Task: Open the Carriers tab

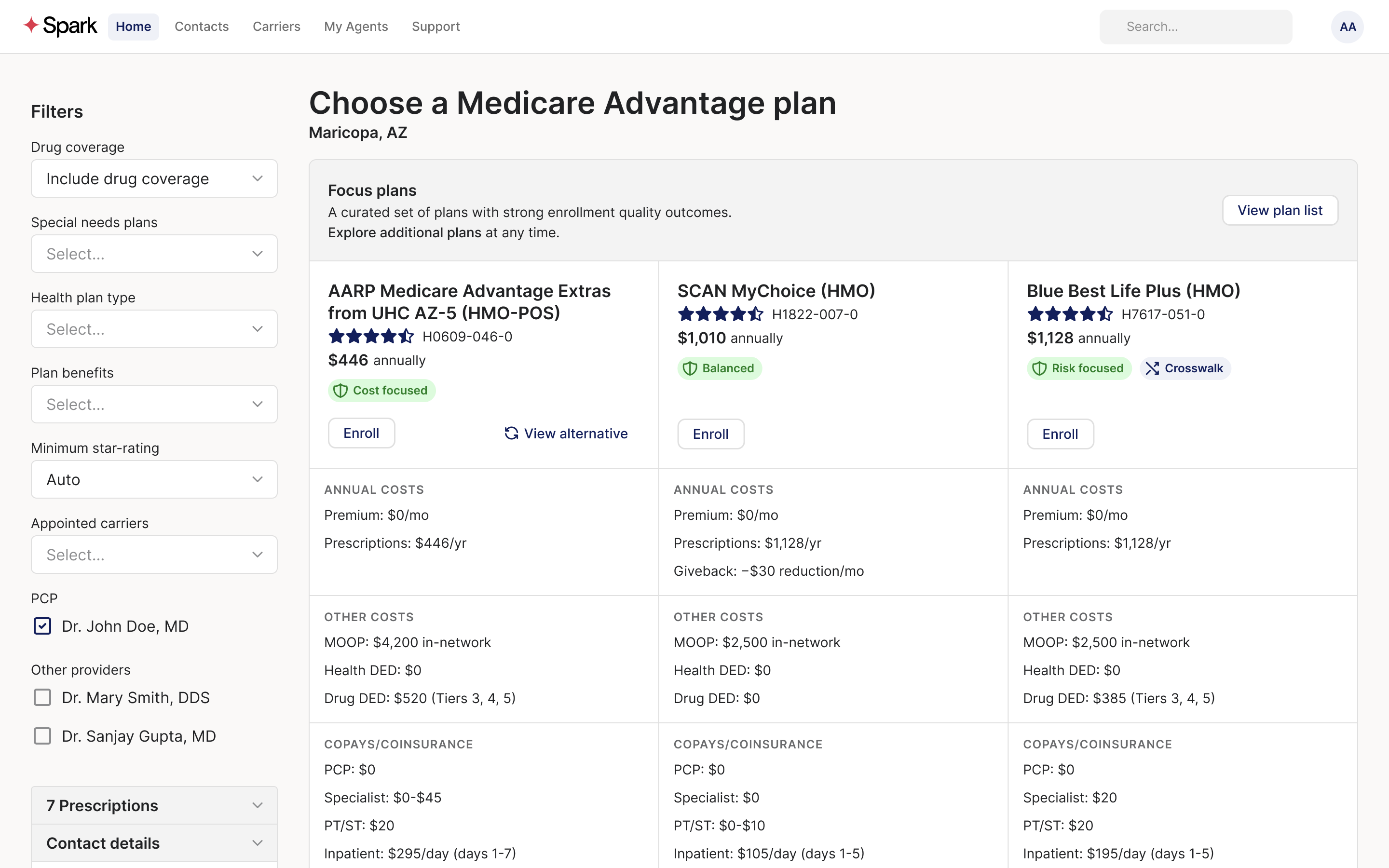Action: [277, 27]
